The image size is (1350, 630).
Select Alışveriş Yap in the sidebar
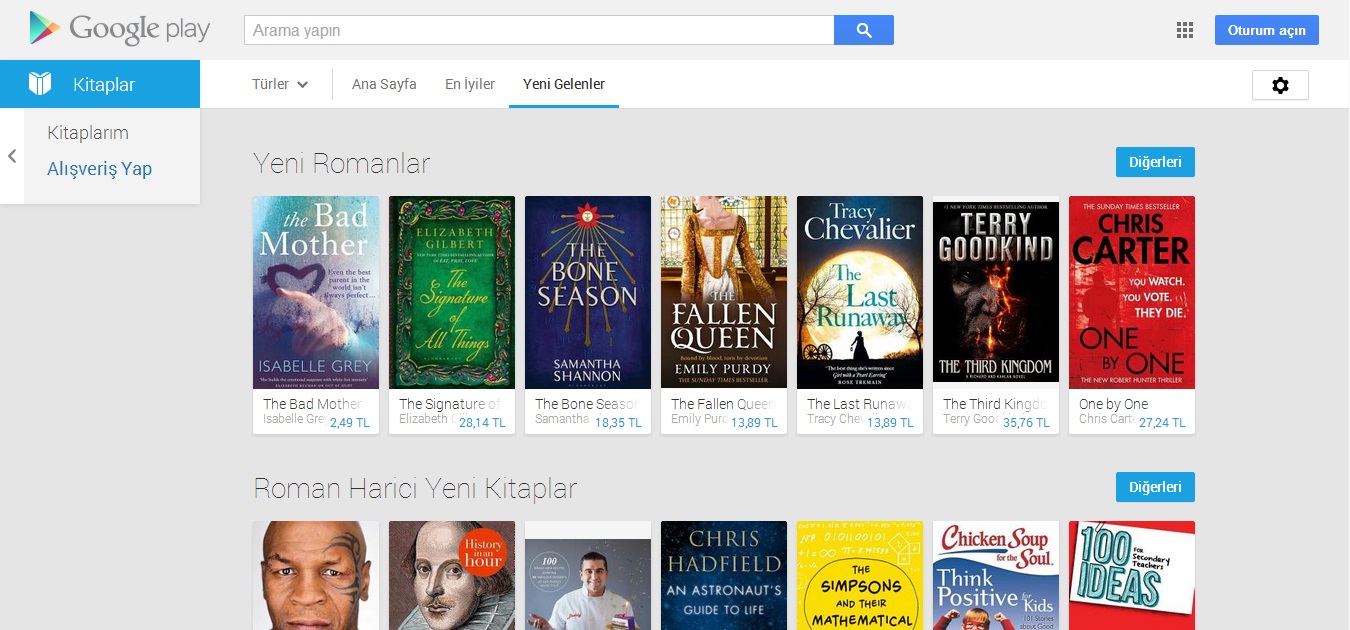click(x=100, y=169)
